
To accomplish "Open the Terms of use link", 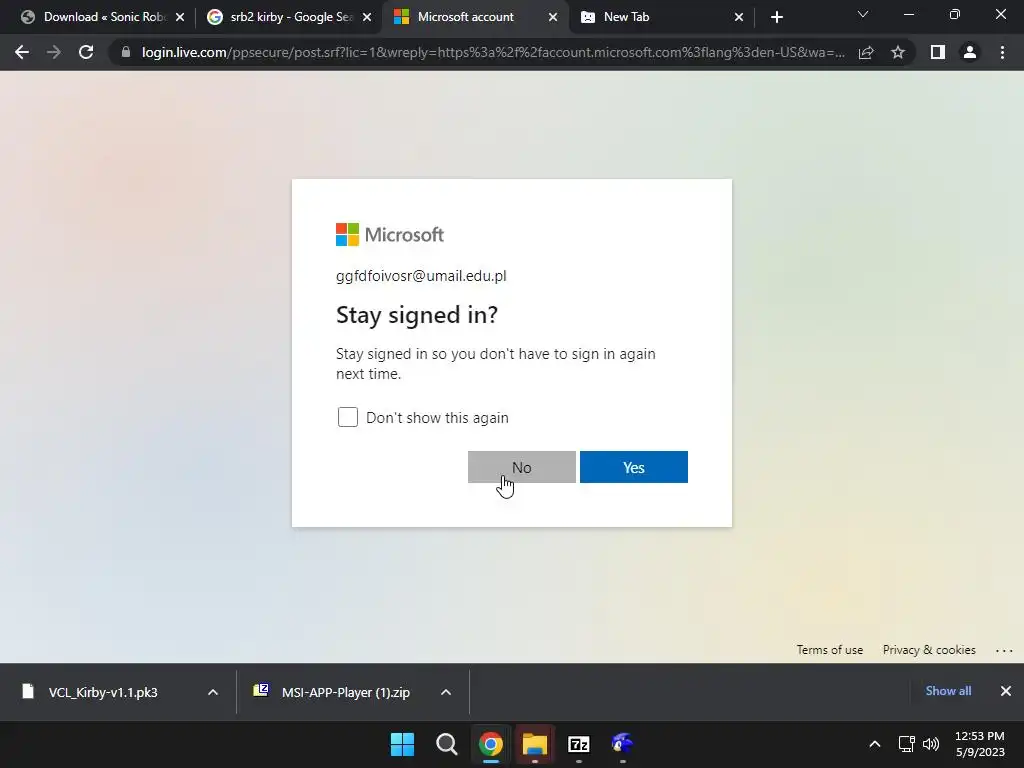I will [829, 650].
